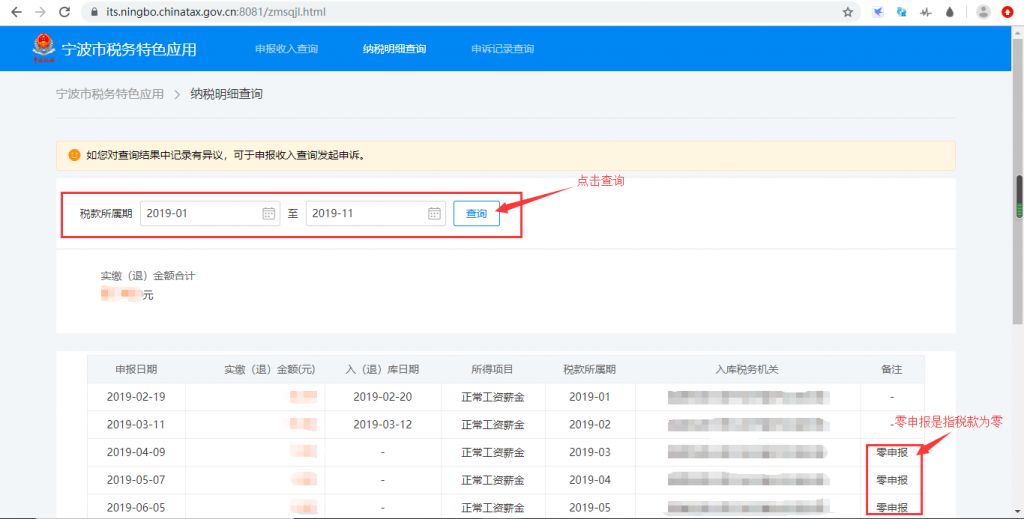
Task: Click the 入库税务机关 column header
Action: (747, 370)
